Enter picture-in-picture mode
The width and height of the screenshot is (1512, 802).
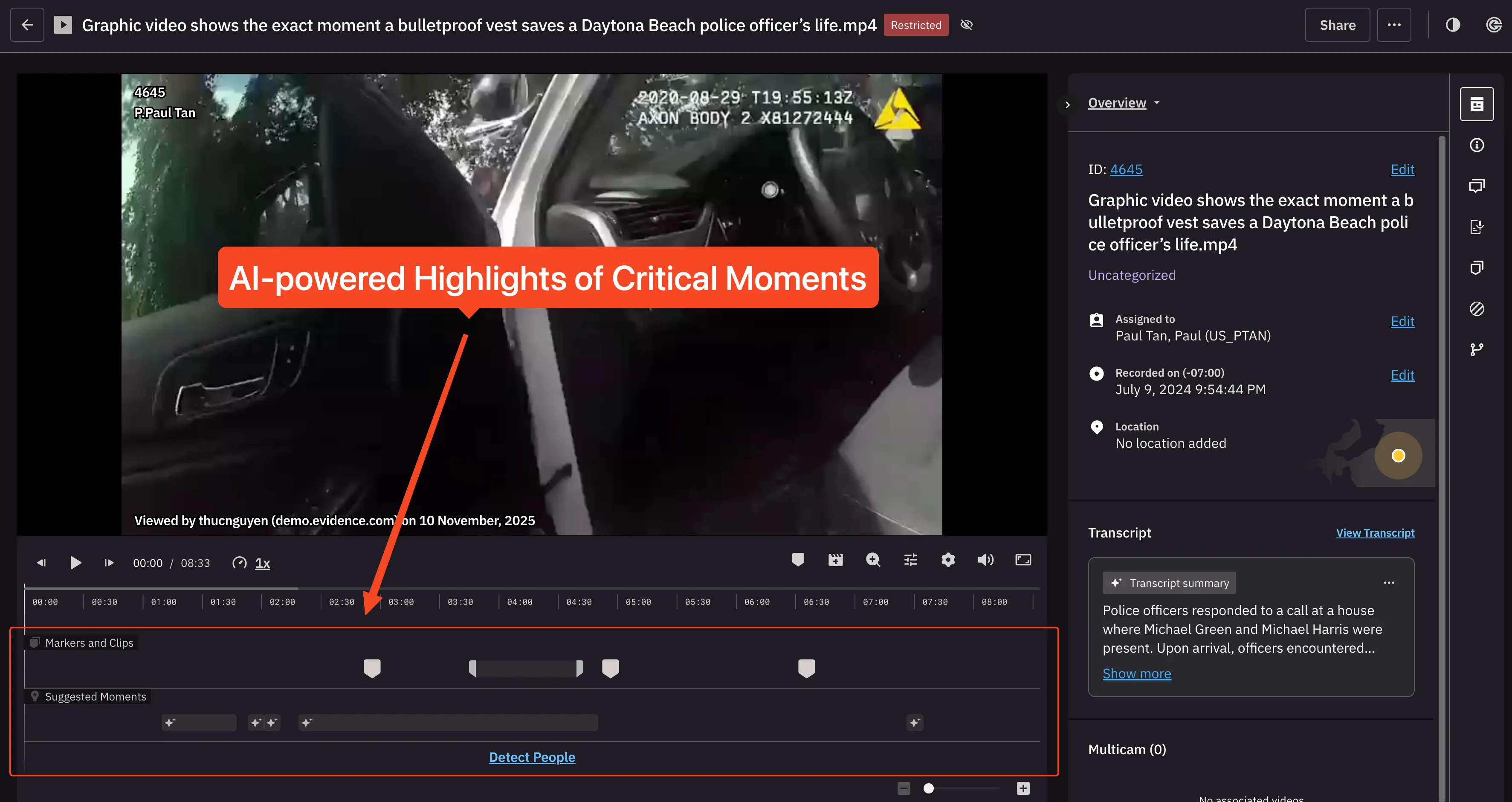pos(1022,560)
